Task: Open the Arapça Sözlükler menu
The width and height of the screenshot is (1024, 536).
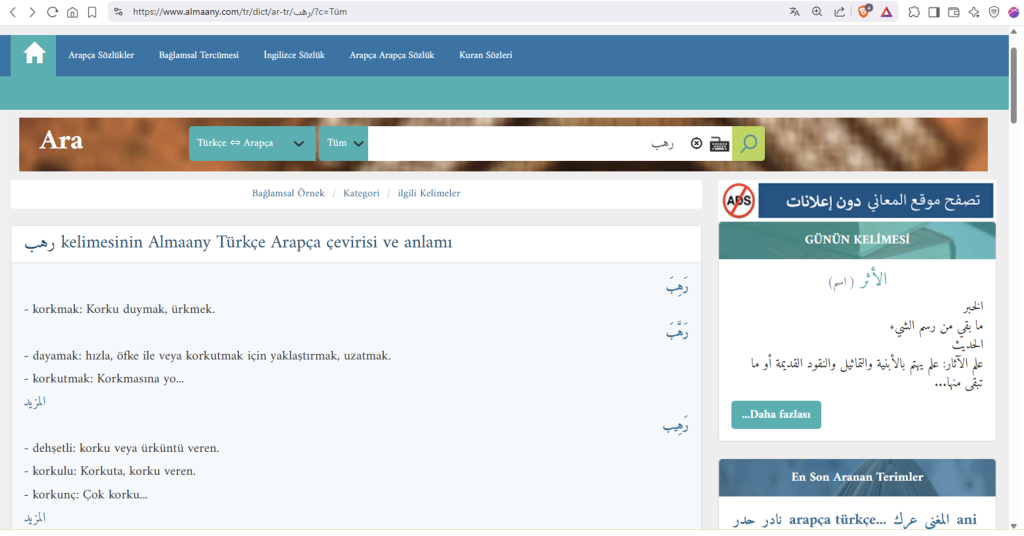Action: click(x=101, y=55)
